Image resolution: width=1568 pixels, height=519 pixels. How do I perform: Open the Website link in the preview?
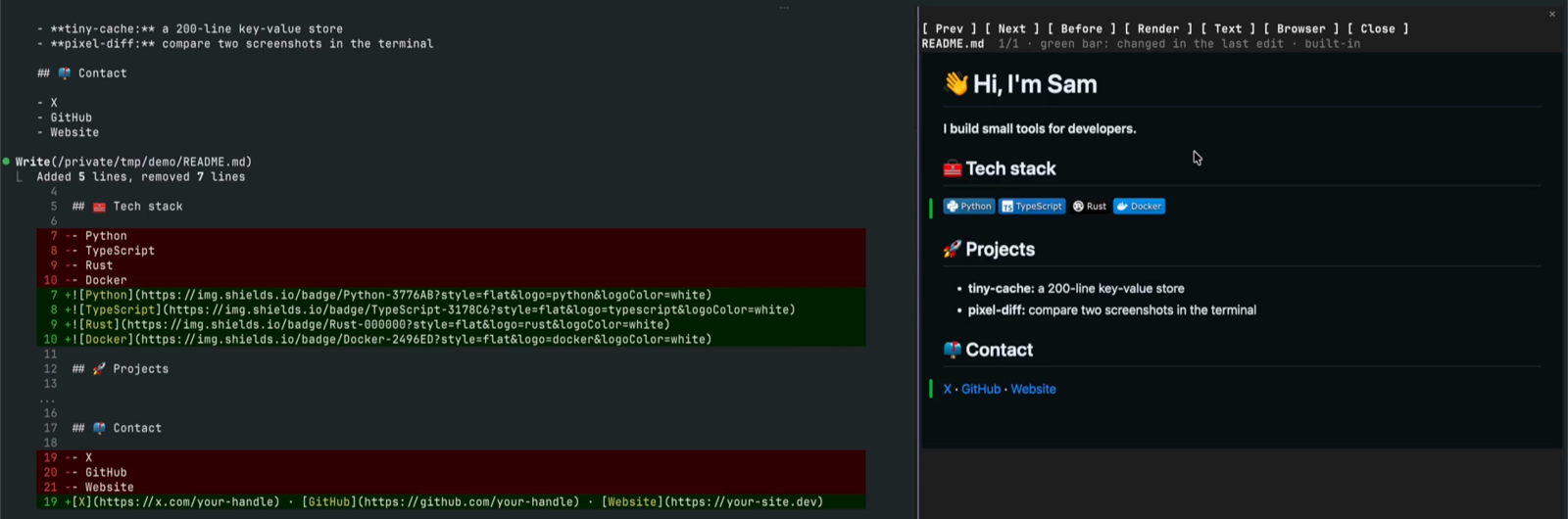tap(1033, 389)
